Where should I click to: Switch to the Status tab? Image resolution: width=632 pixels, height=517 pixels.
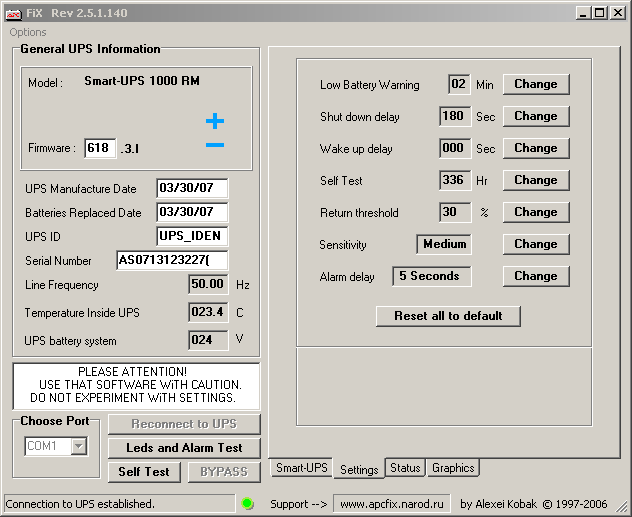(x=405, y=468)
